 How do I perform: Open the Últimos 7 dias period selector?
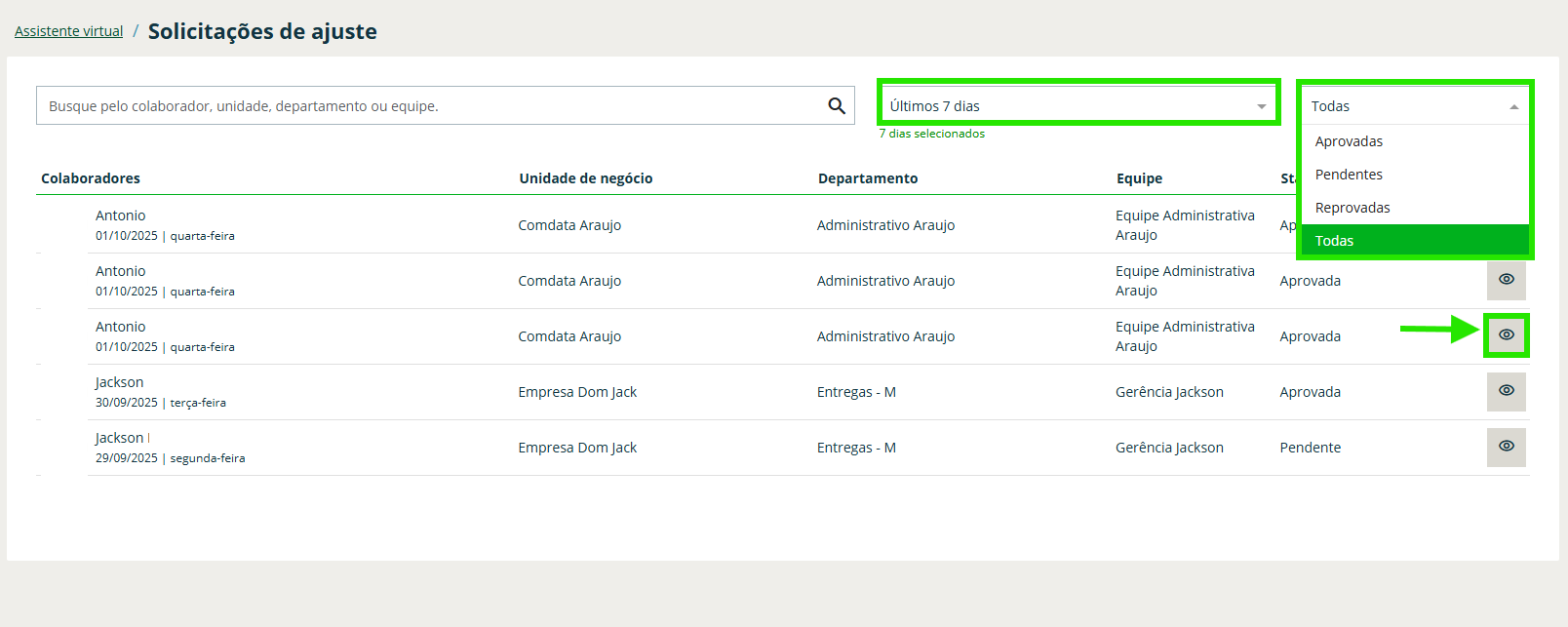tap(1073, 105)
